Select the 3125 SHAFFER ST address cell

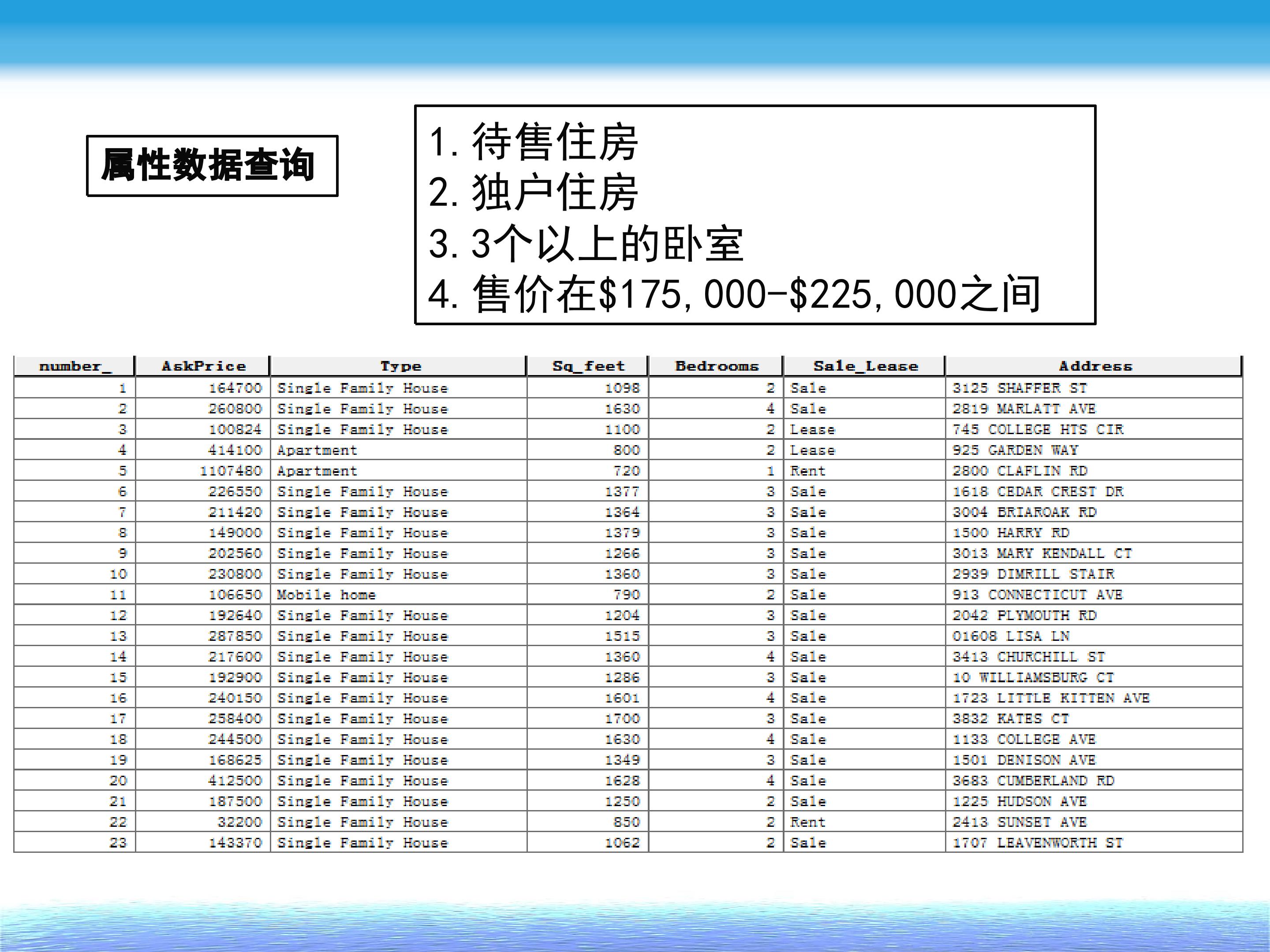(1094, 388)
